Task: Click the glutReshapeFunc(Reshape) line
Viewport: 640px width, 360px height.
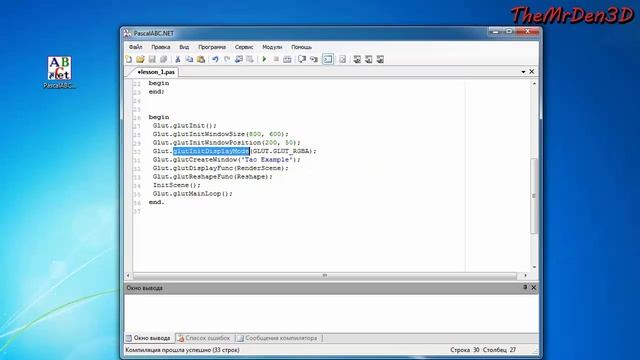Action: point(212,177)
